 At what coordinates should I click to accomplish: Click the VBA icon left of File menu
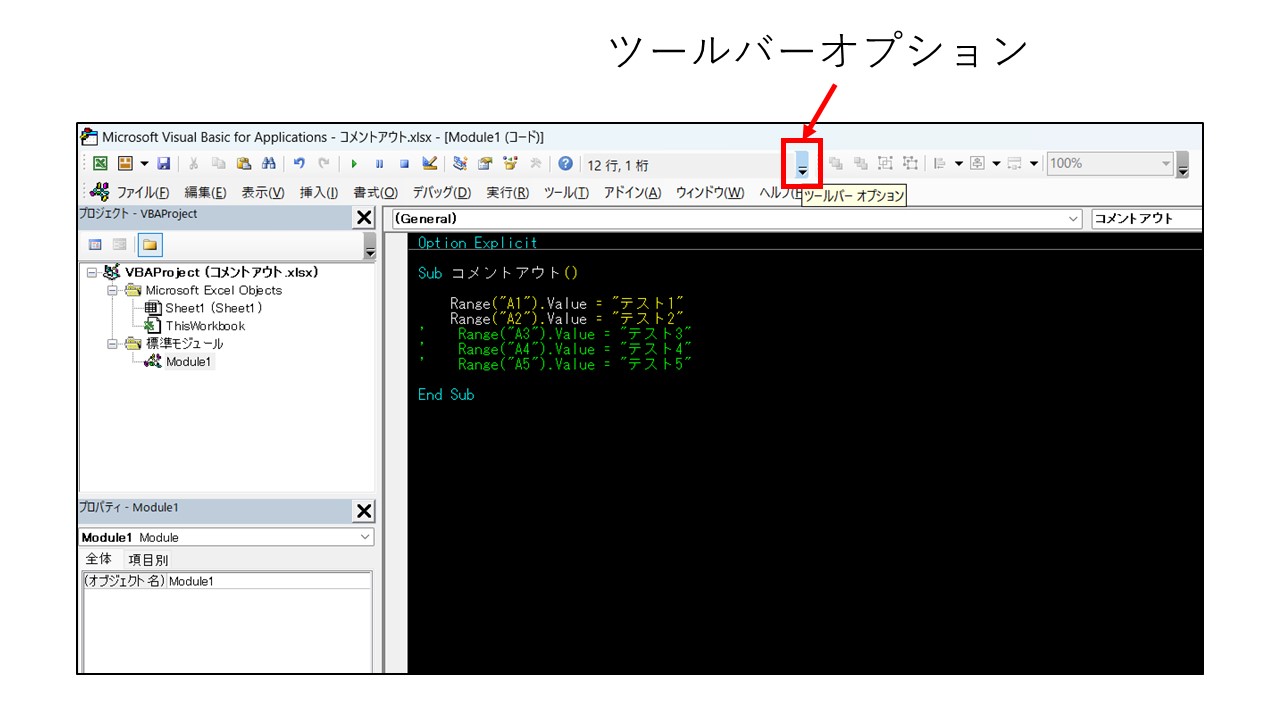pos(99,192)
